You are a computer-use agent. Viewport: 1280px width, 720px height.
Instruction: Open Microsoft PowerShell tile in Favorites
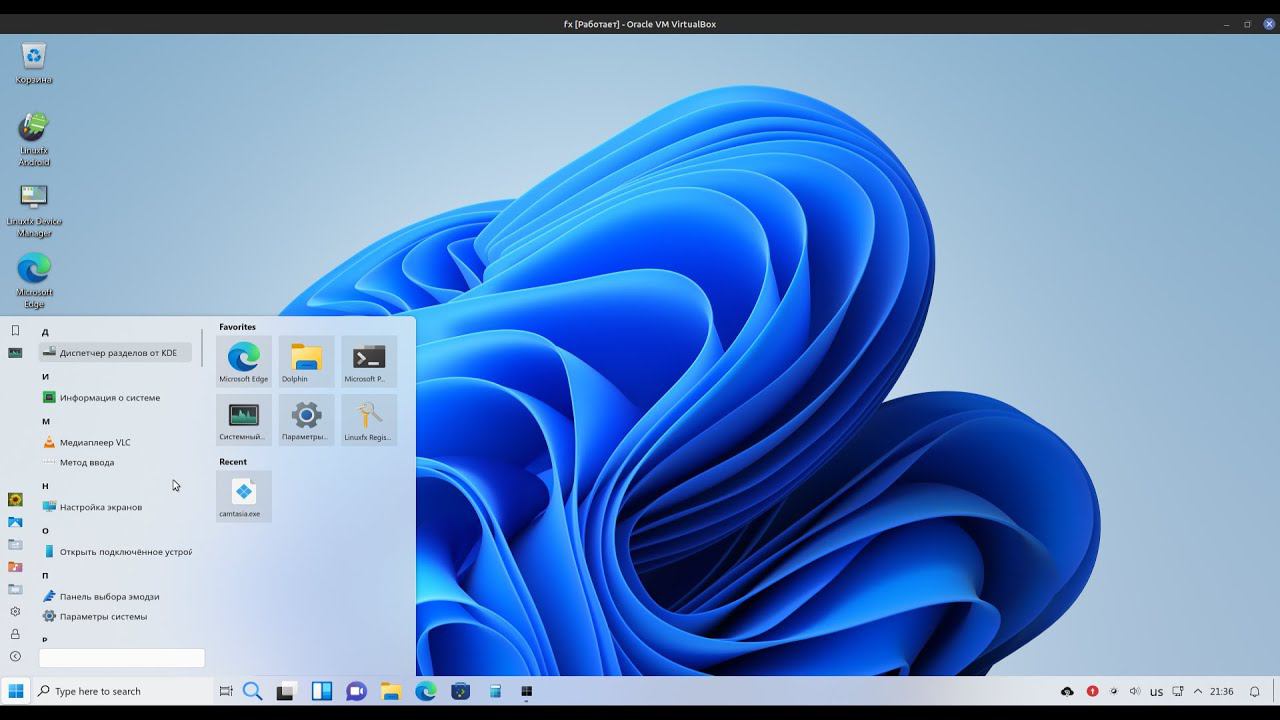tap(369, 362)
